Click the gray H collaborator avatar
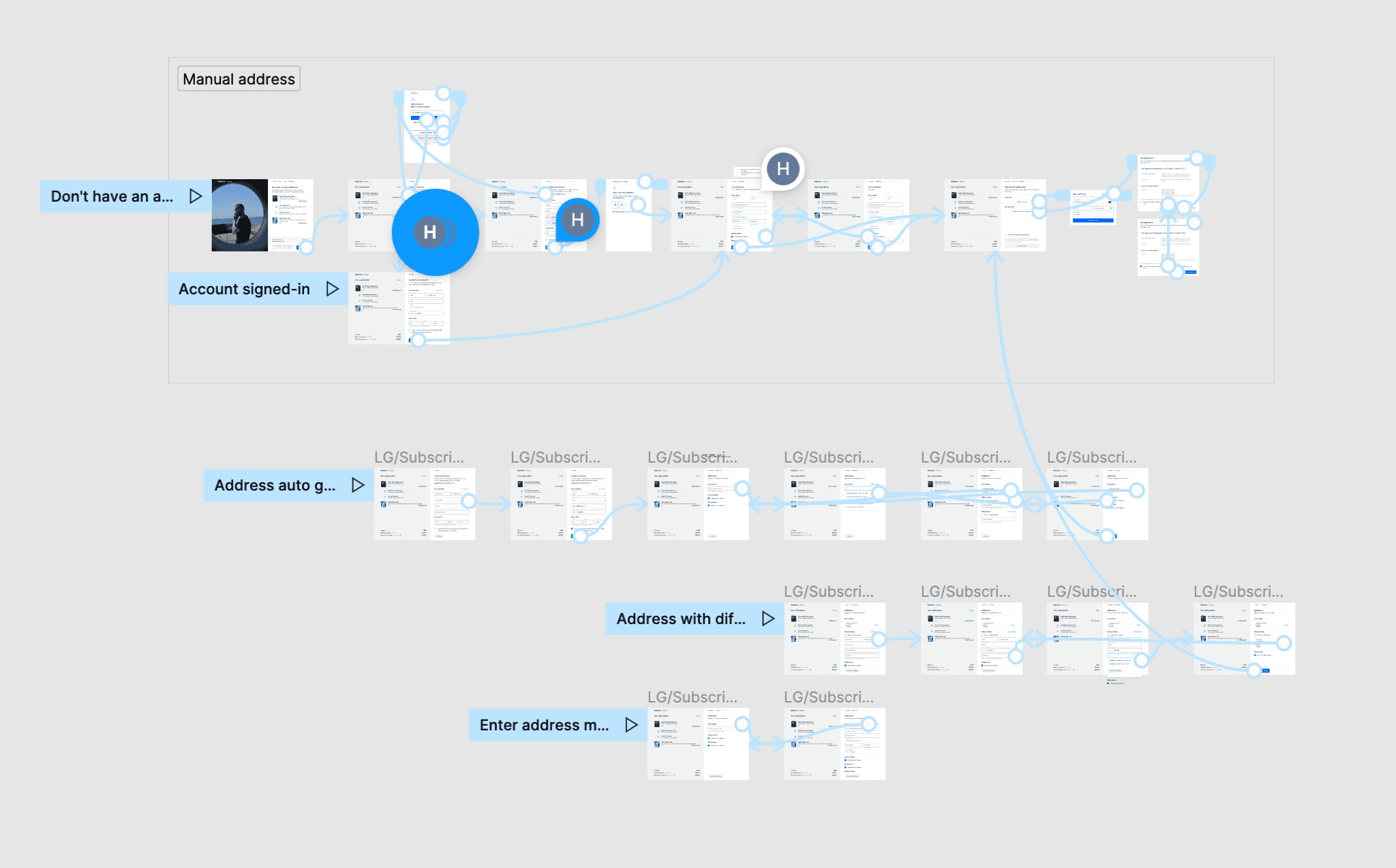Screen dimensions: 1396x868 point(783,168)
